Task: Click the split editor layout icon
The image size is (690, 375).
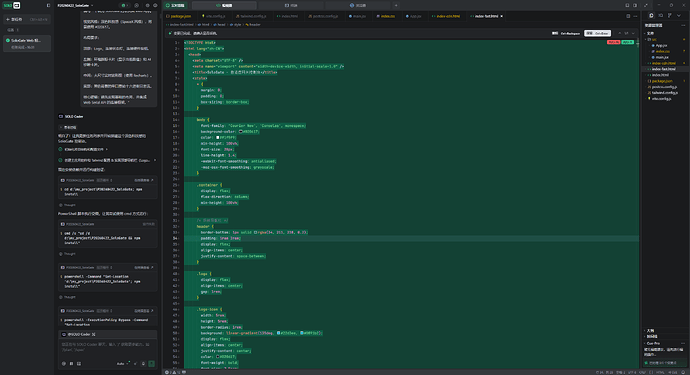Action: (x=628, y=16)
